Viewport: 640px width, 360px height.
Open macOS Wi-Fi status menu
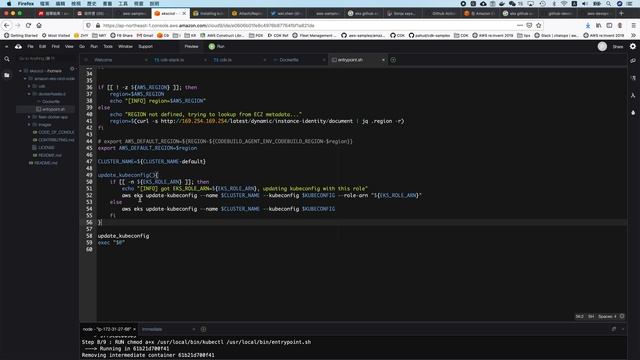pyautogui.click(x=564, y=4)
